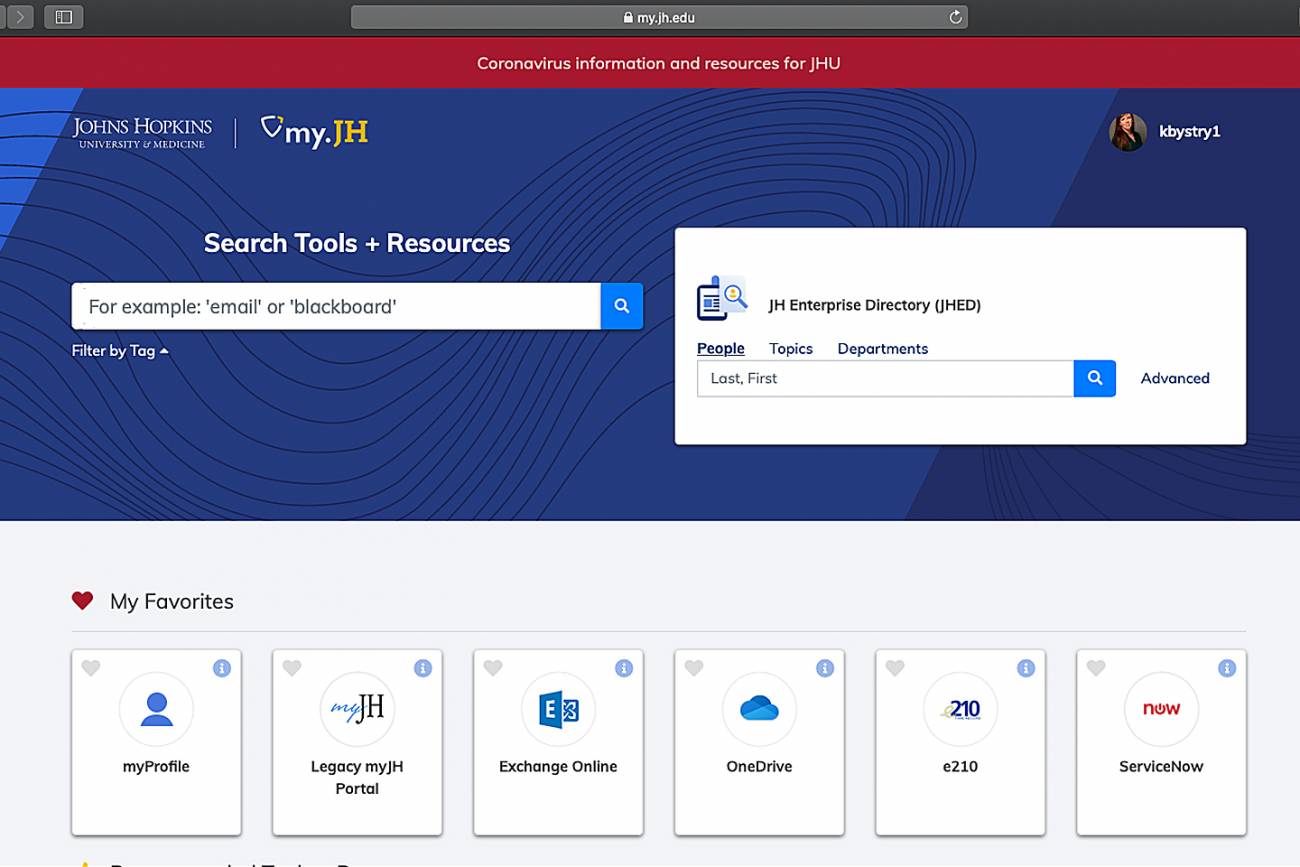Viewport: 1300px width, 867px height.
Task: Click the kbystry1 profile picture
Action: point(1128,131)
